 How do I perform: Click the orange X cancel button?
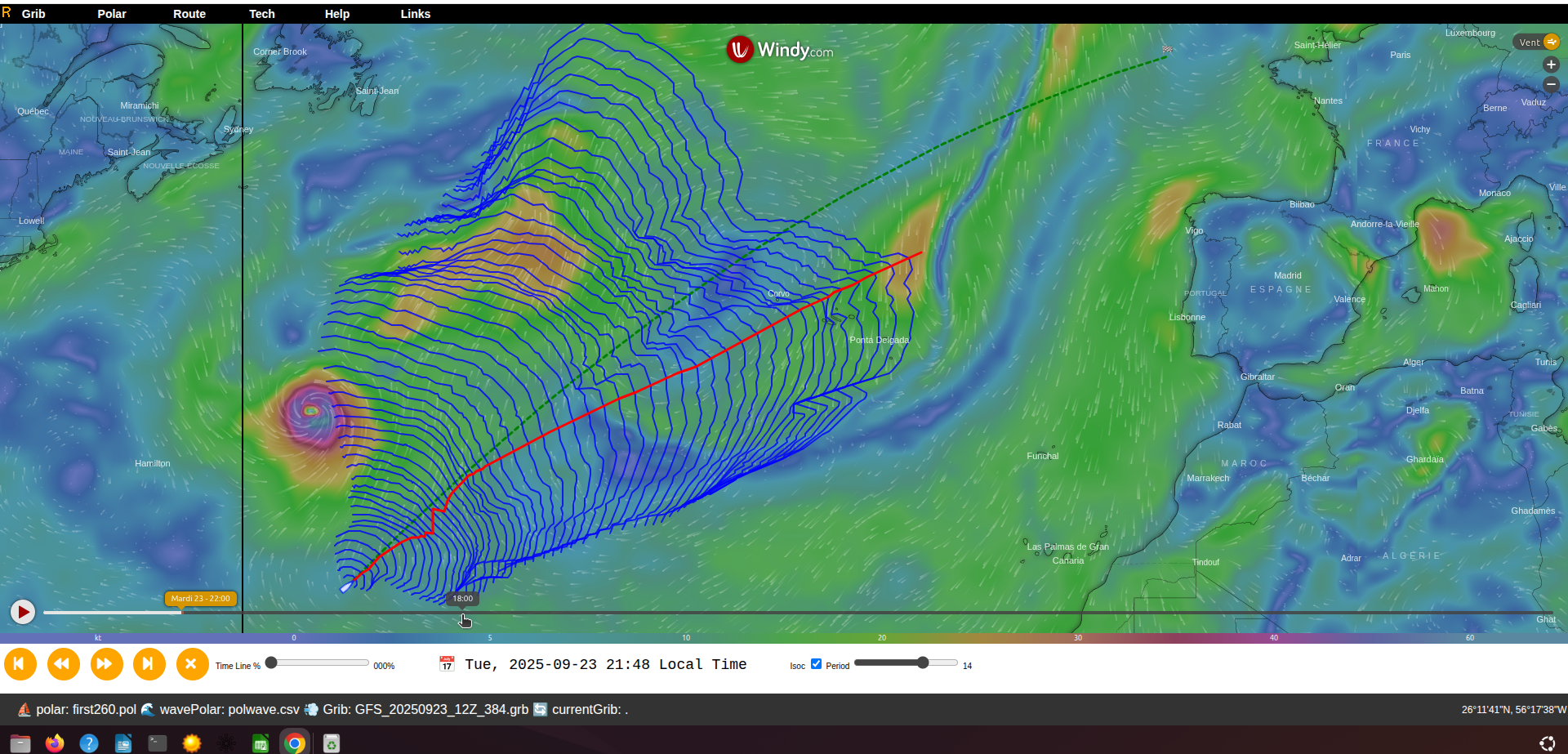(x=191, y=664)
